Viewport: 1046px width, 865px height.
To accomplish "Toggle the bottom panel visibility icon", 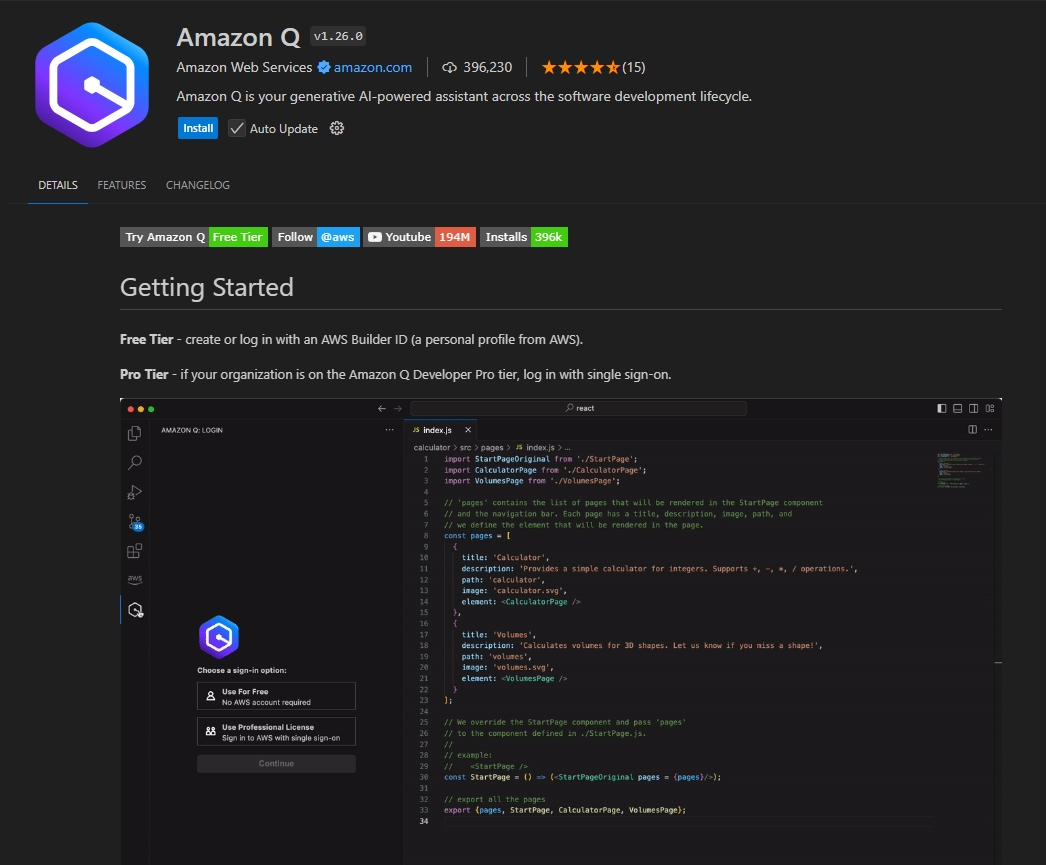I will (x=956, y=408).
